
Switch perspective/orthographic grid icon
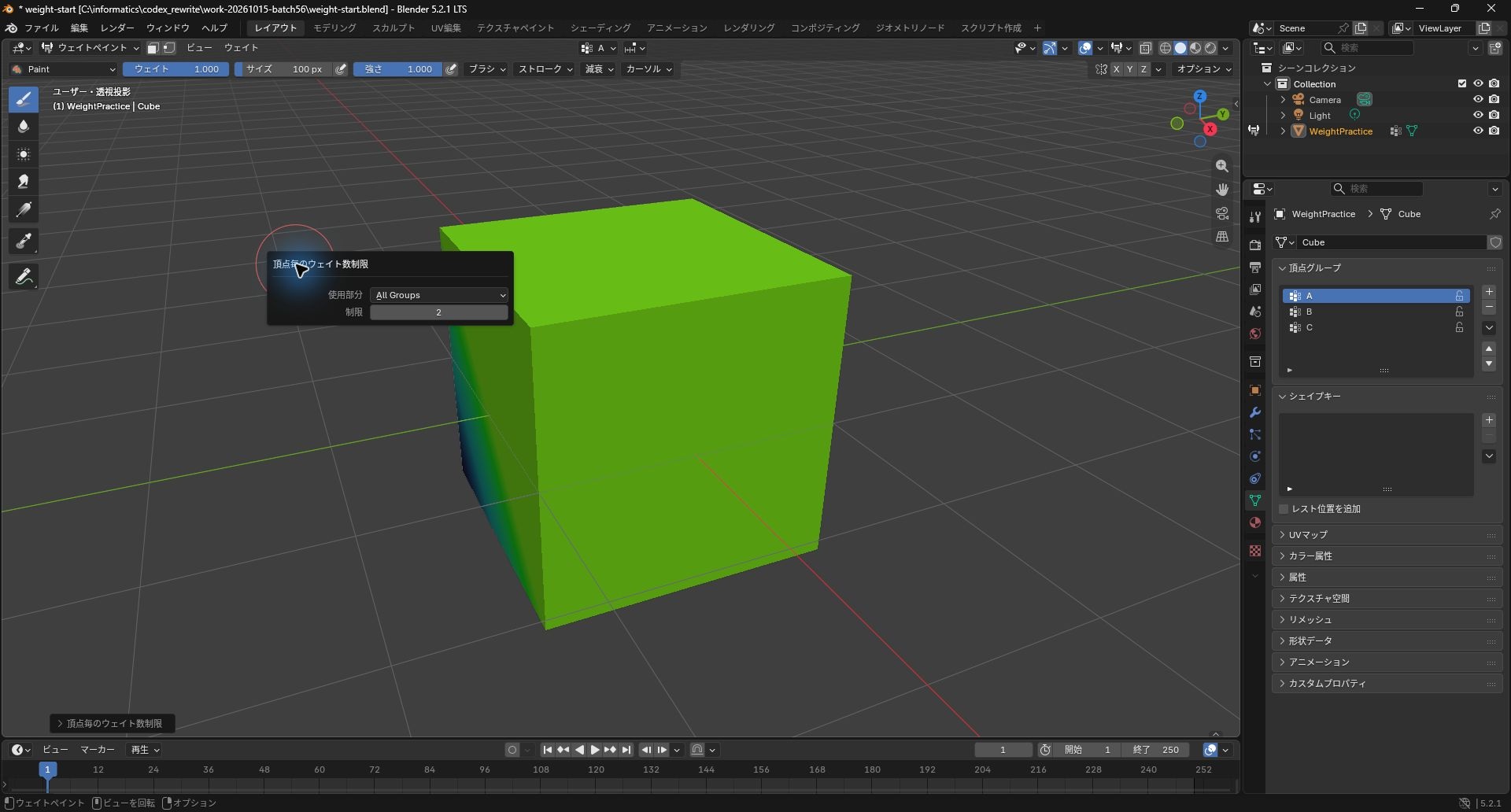point(1222,237)
